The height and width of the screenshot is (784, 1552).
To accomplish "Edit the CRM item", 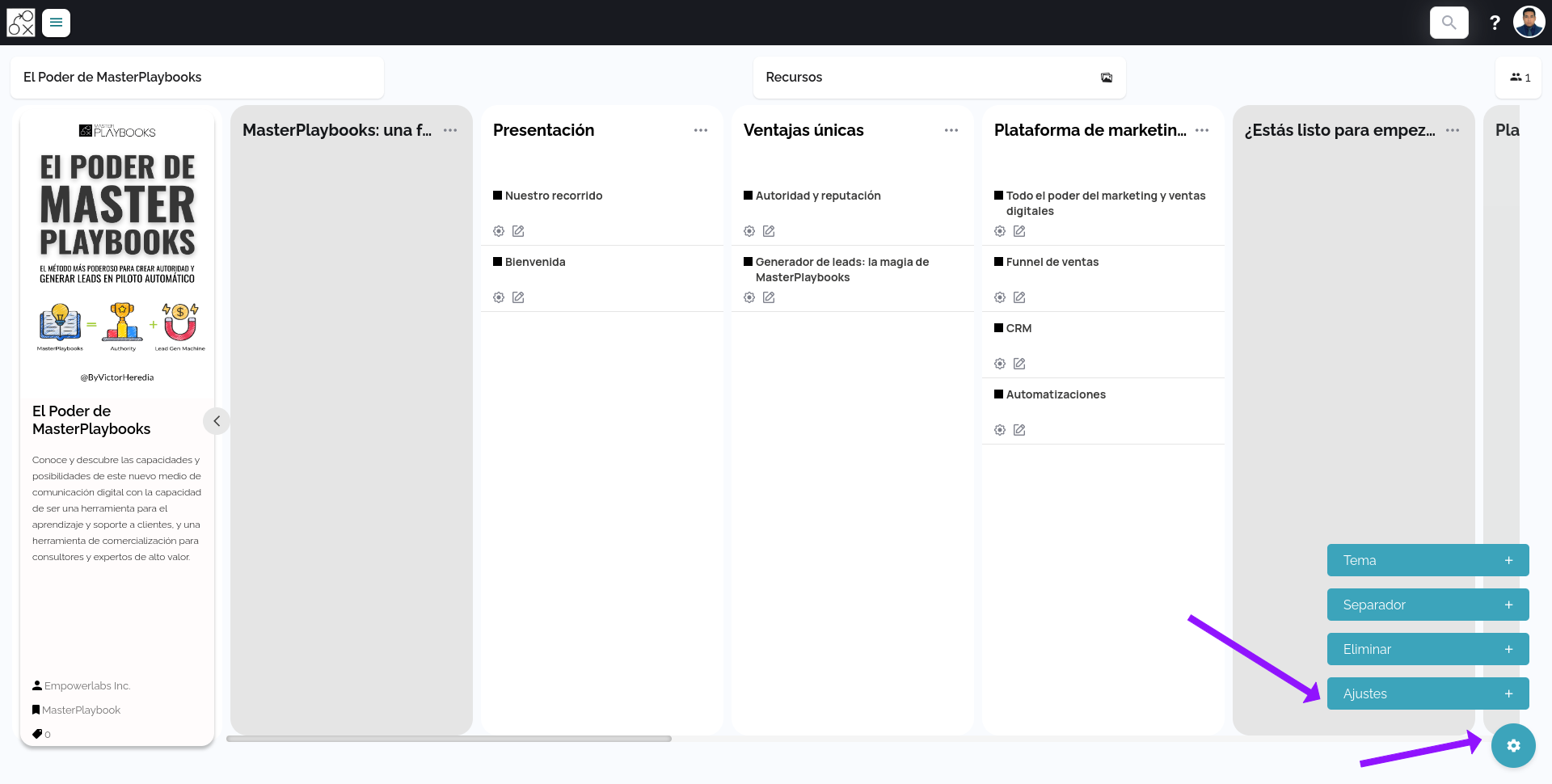I will coord(1019,364).
